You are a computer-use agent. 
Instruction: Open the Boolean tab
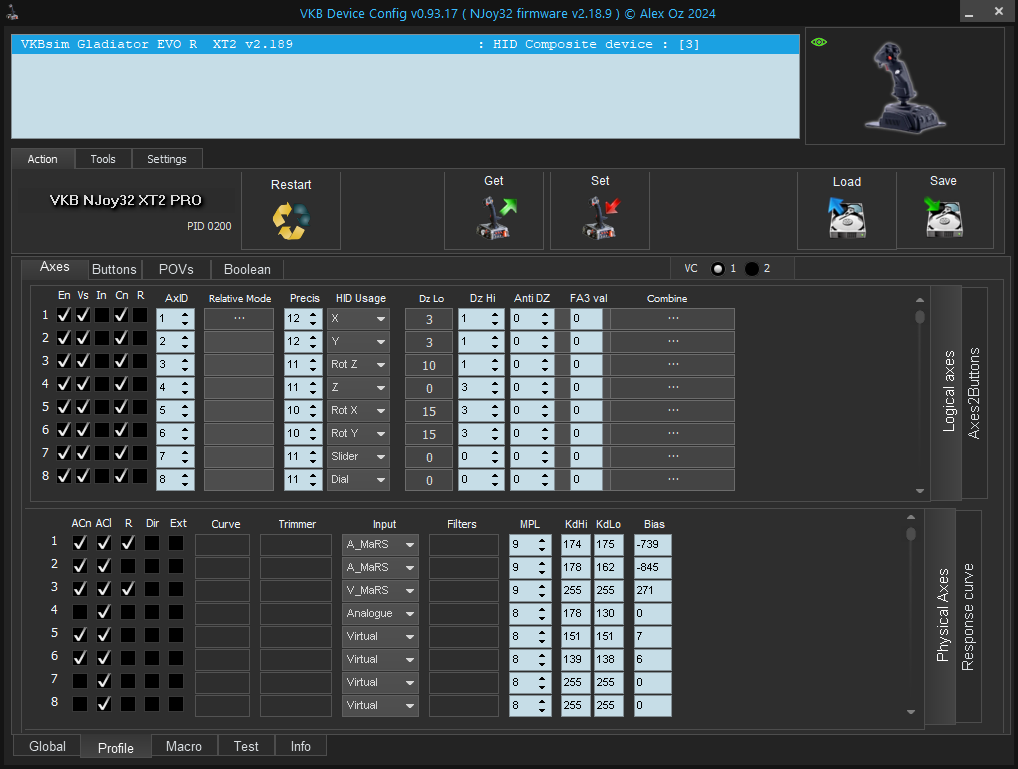(x=247, y=270)
